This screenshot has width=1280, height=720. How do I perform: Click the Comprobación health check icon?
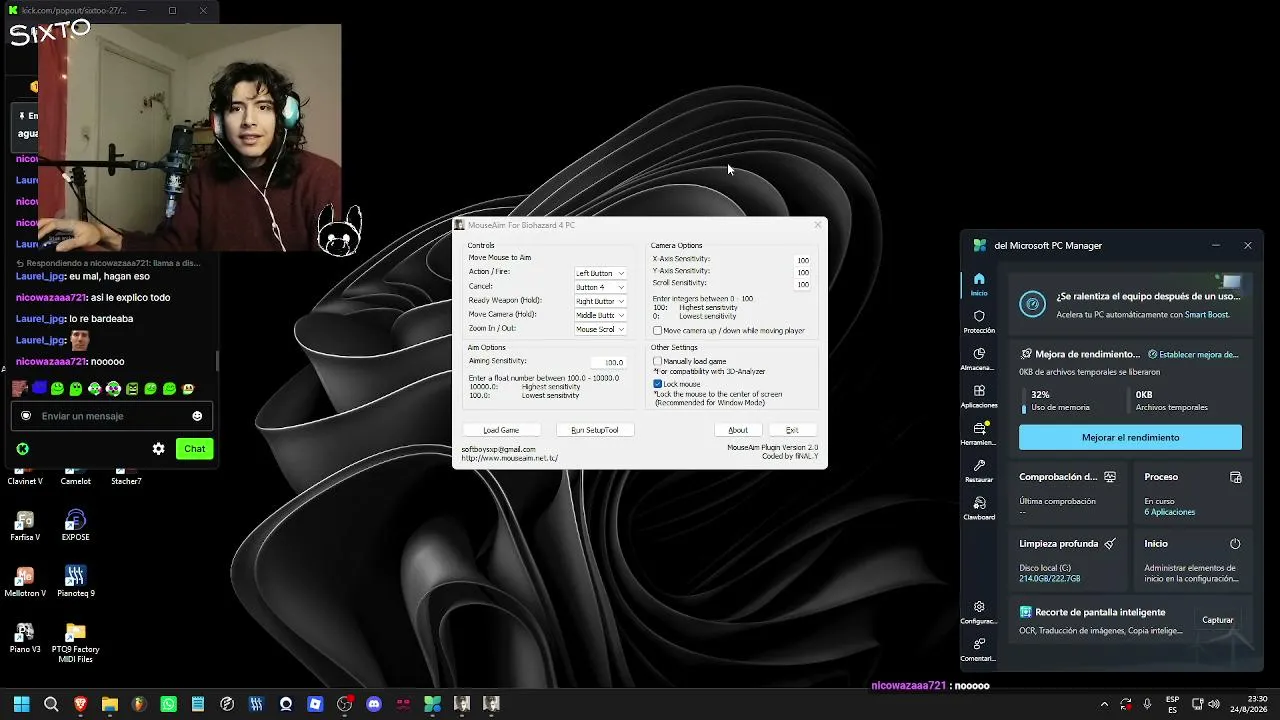pyautogui.click(x=1110, y=477)
